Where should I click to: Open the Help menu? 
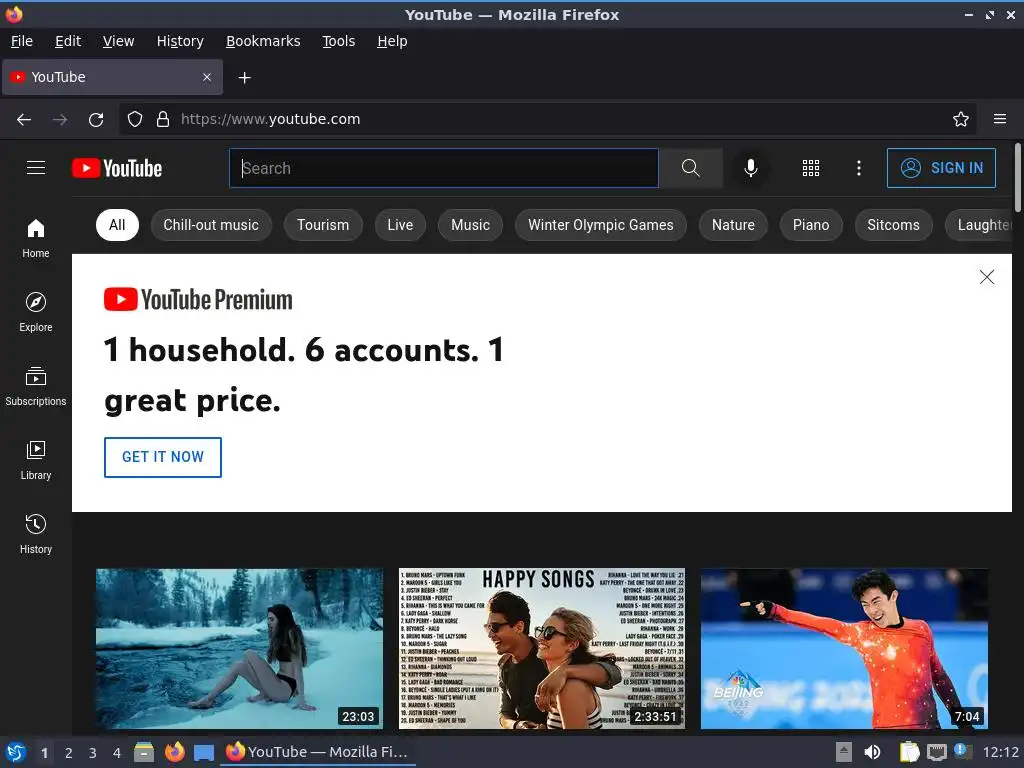click(x=392, y=41)
